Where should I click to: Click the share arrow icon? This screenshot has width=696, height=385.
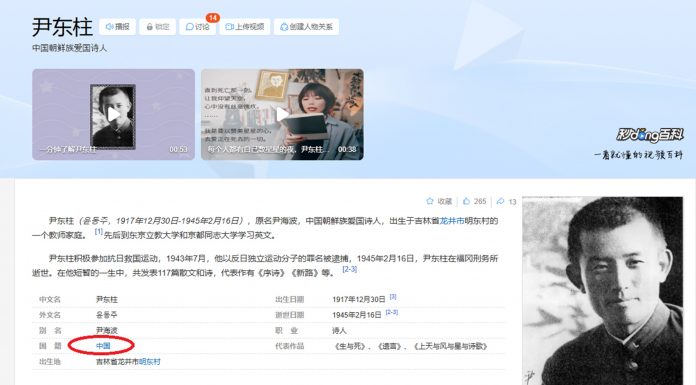(500, 201)
